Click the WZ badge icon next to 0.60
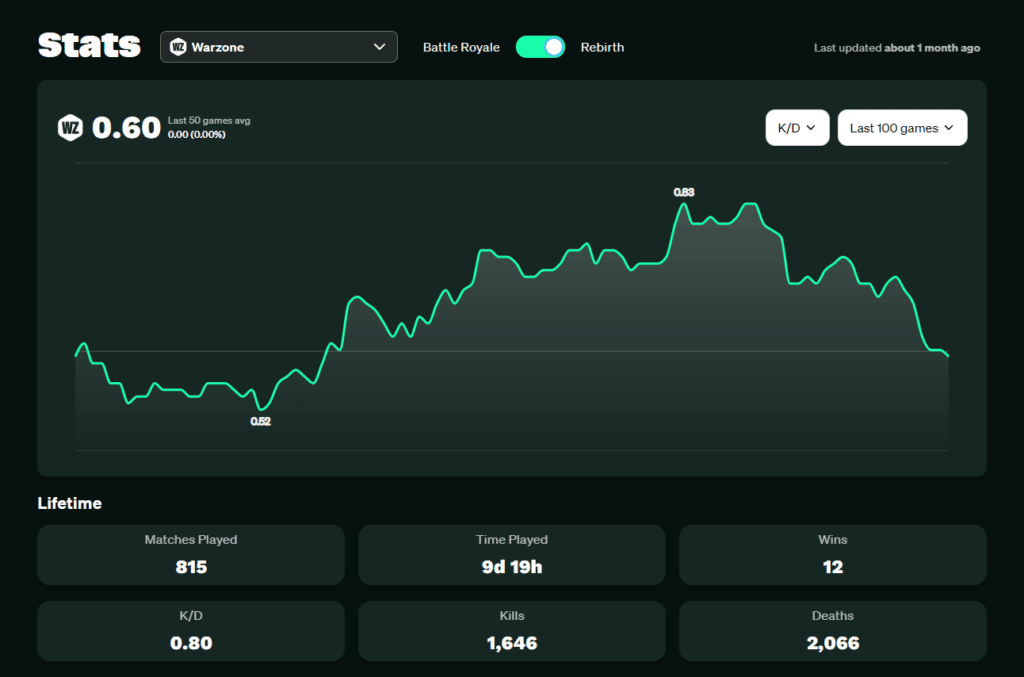This screenshot has width=1024, height=677. click(x=70, y=127)
